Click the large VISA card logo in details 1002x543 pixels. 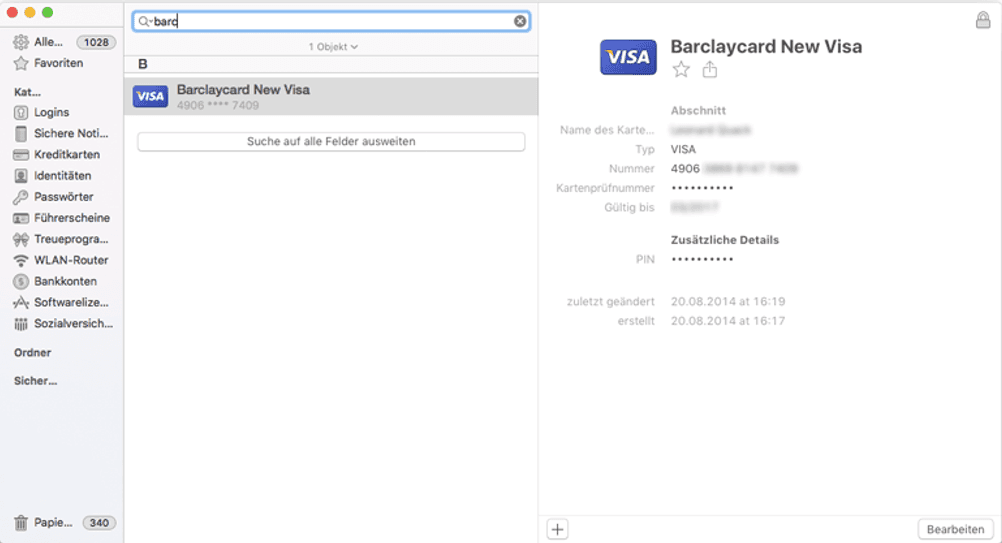628,57
